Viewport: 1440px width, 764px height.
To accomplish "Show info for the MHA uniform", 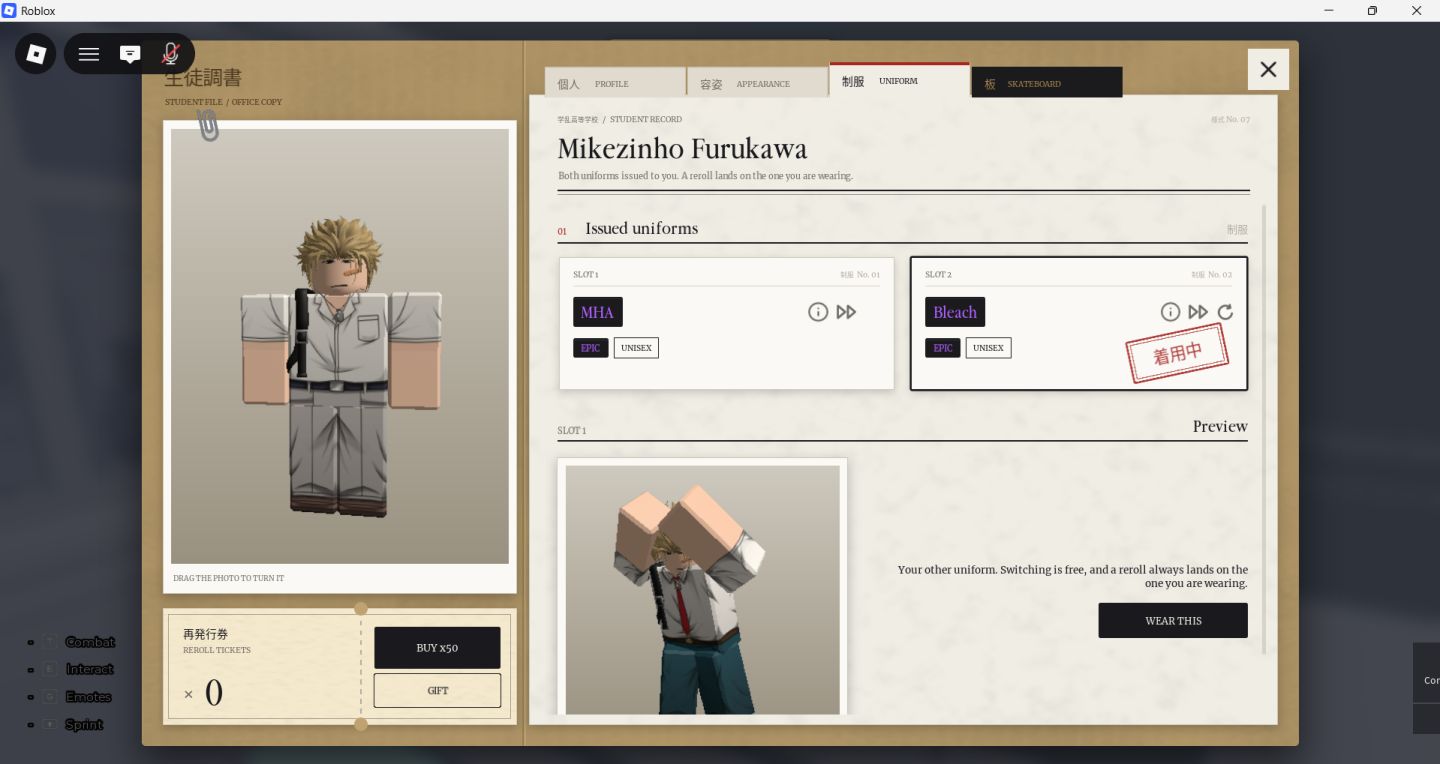I will click(x=818, y=312).
